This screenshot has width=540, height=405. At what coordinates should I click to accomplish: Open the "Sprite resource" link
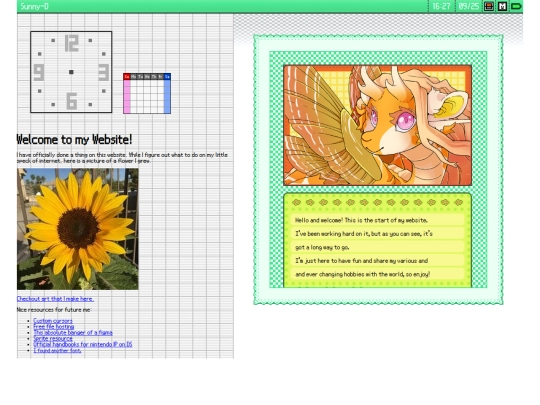(x=53, y=339)
